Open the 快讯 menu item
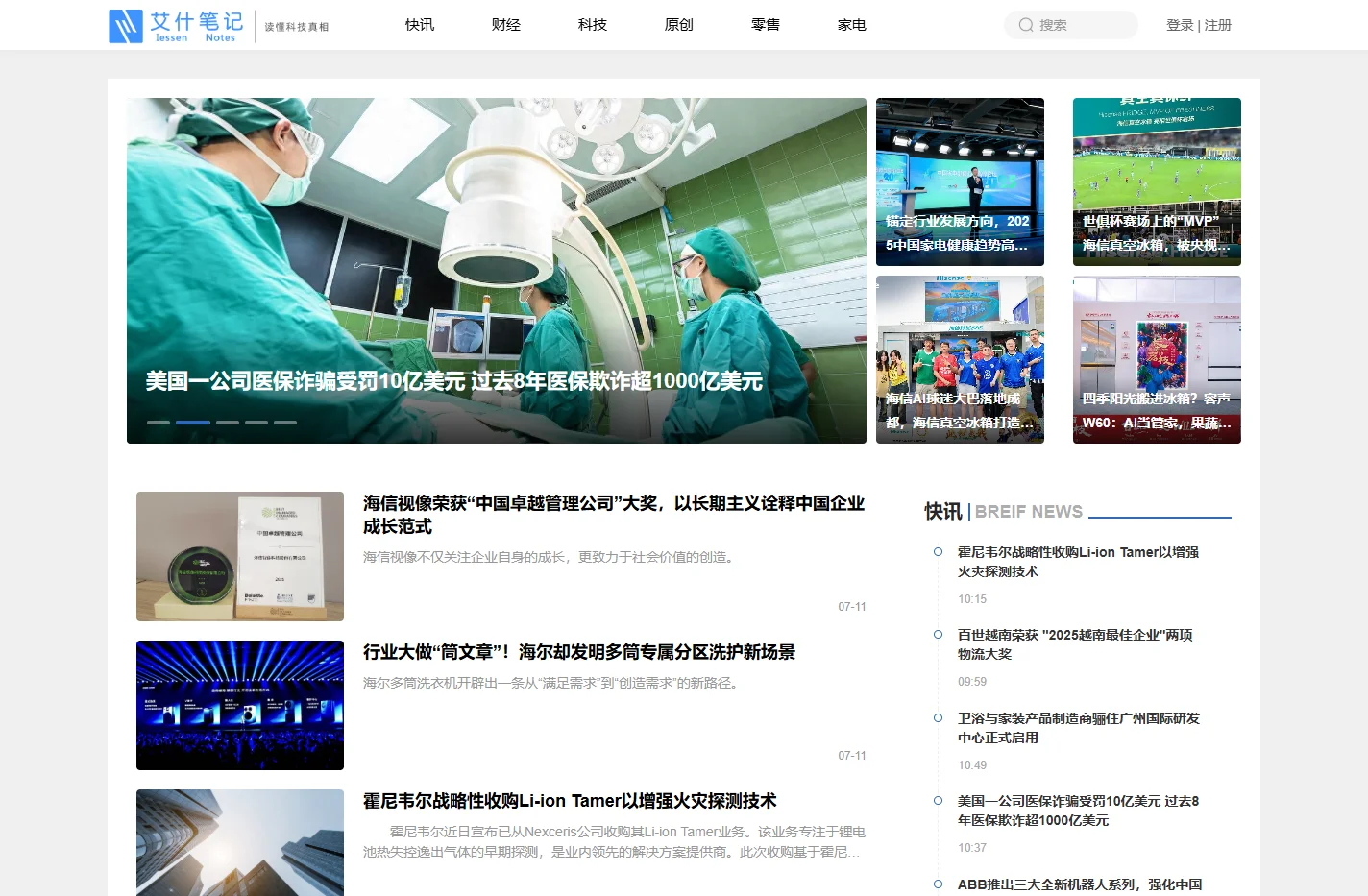The height and width of the screenshot is (896, 1368). coord(420,25)
